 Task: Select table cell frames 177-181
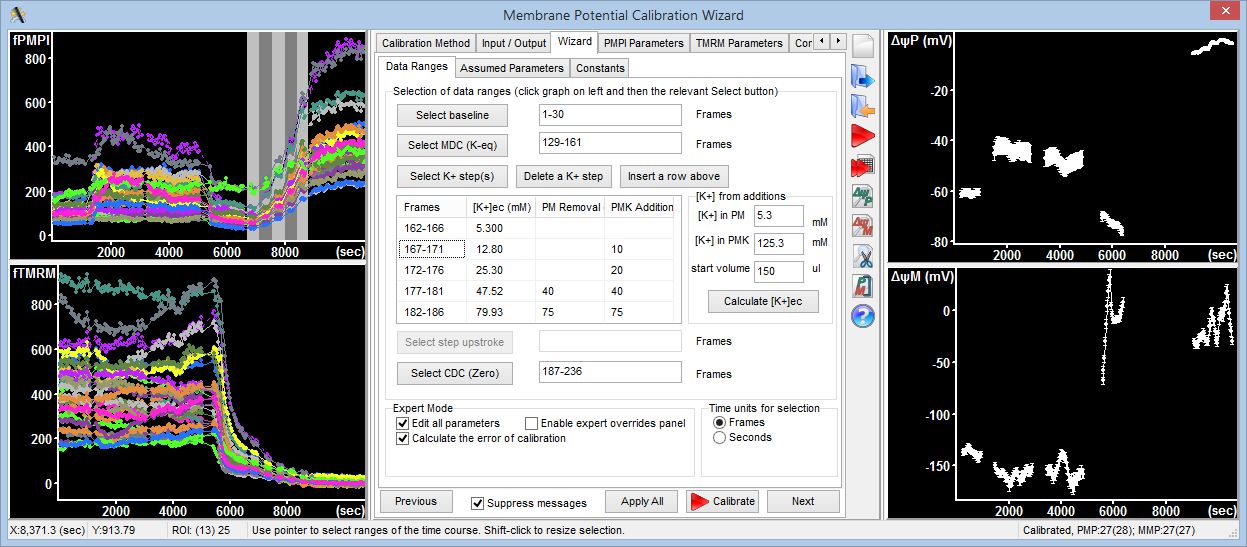431,291
